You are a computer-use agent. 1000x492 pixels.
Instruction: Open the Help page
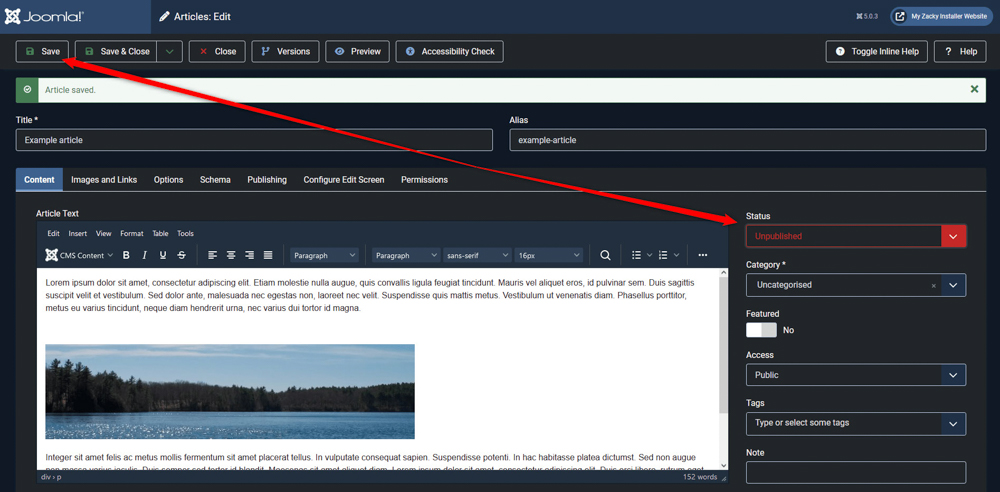pos(960,52)
